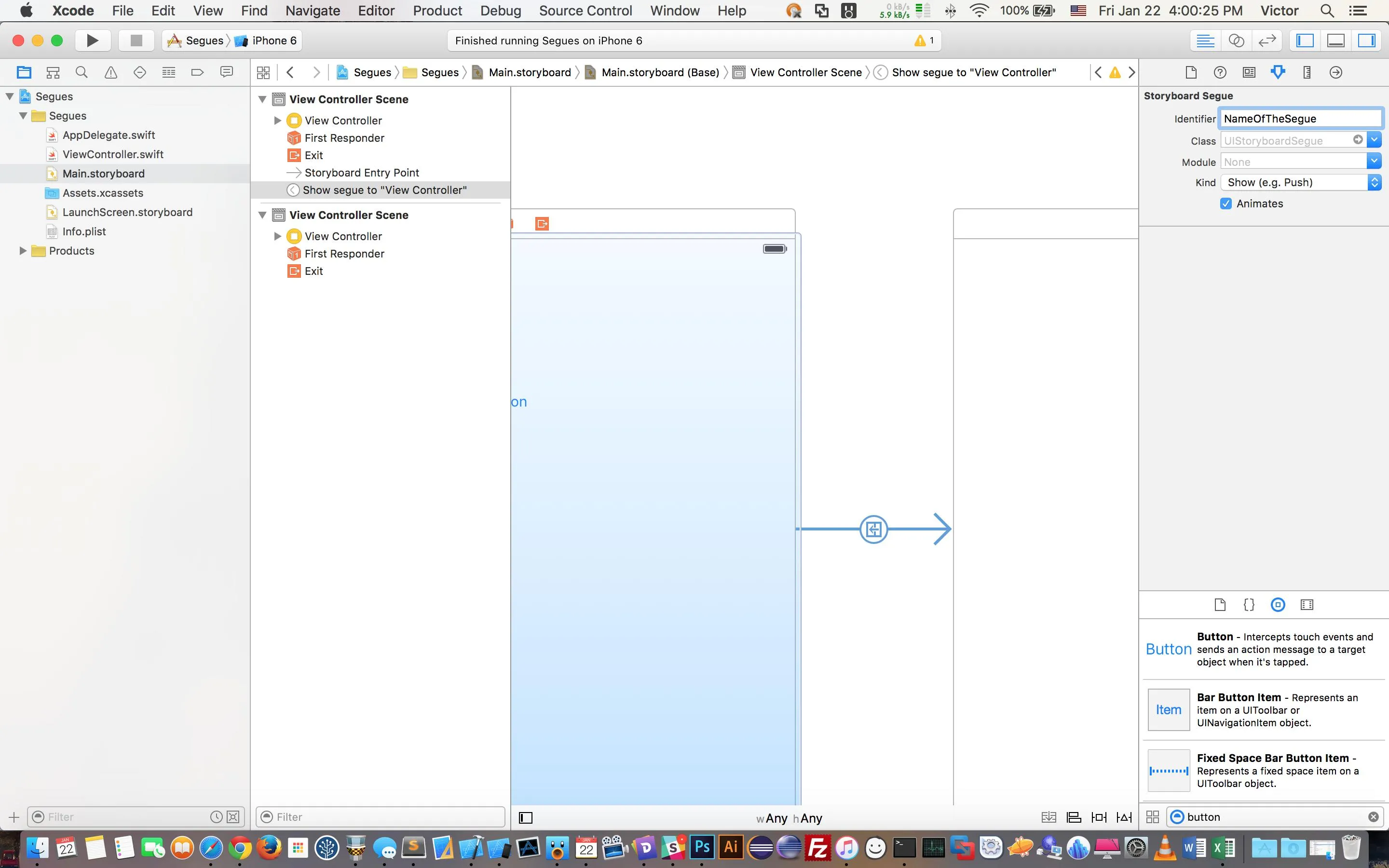This screenshot has width=1389, height=868.
Task: Uncheck the Animates checkbox
Action: point(1226,204)
